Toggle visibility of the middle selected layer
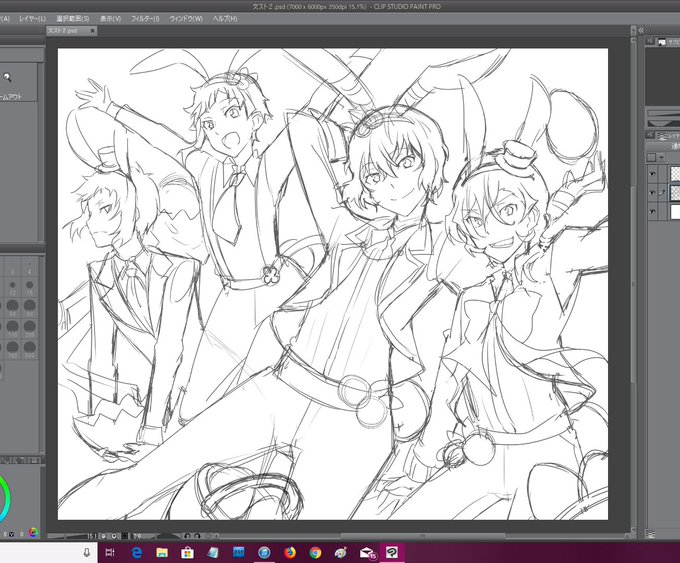This screenshot has height=563, width=680. coord(653,193)
